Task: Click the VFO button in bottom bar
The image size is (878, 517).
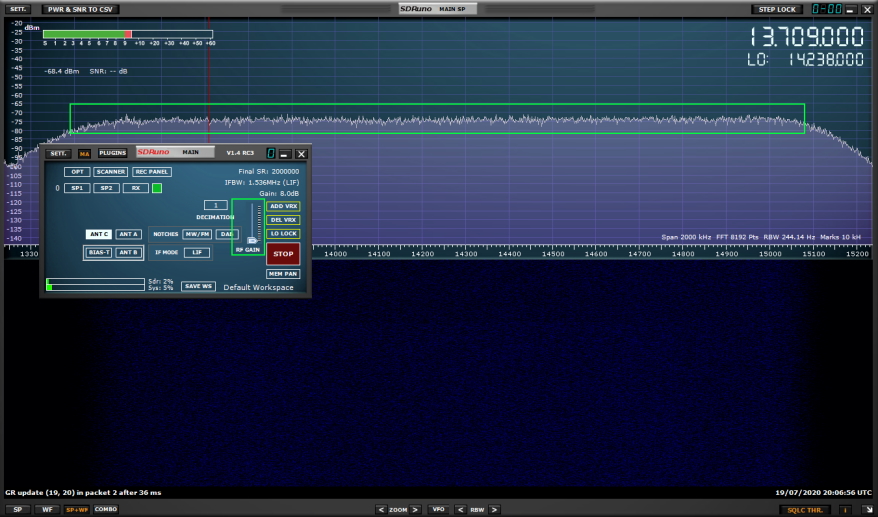Action: tap(438, 510)
